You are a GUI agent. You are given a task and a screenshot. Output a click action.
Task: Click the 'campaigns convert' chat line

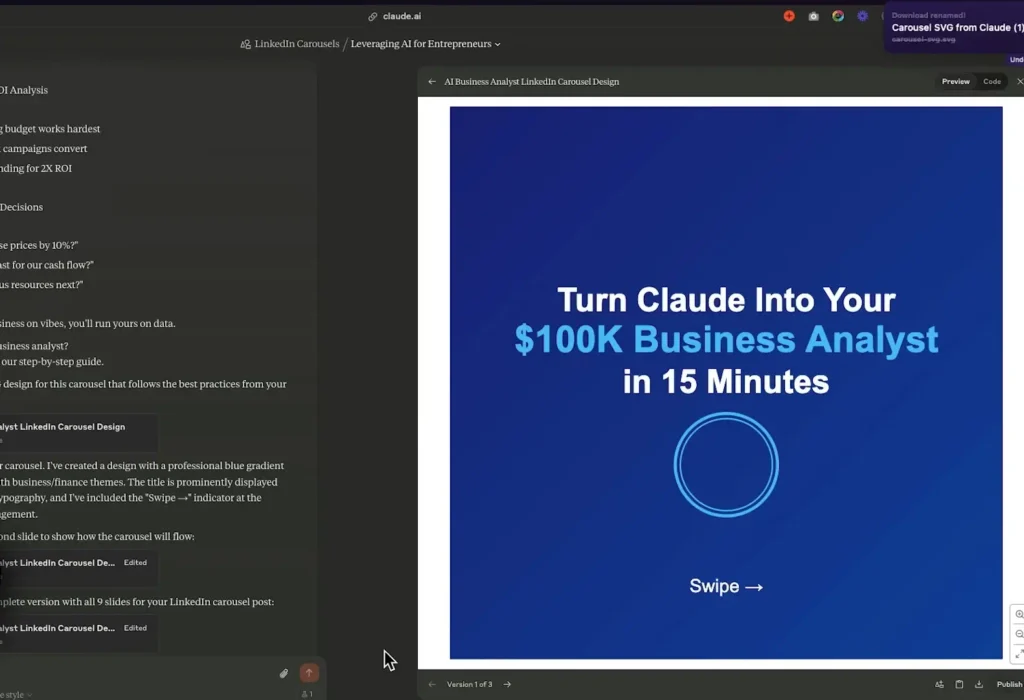[44, 149]
